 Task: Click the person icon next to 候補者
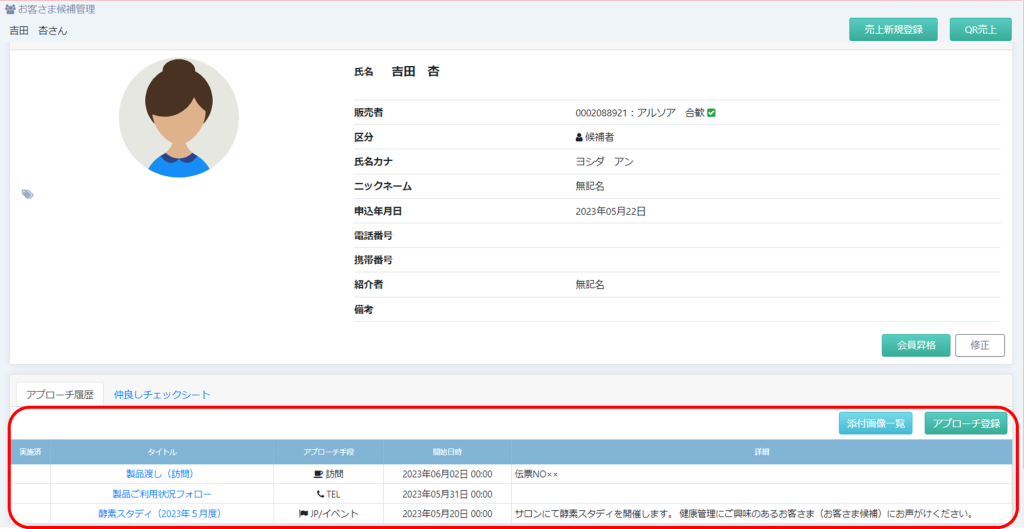click(x=579, y=138)
